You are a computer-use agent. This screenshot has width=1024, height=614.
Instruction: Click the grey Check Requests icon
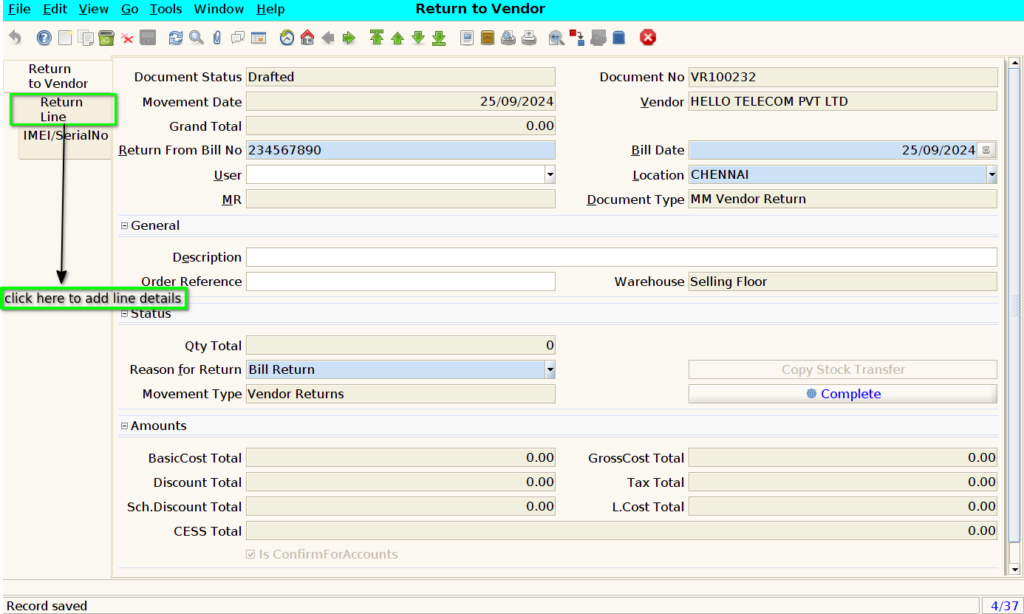598,38
